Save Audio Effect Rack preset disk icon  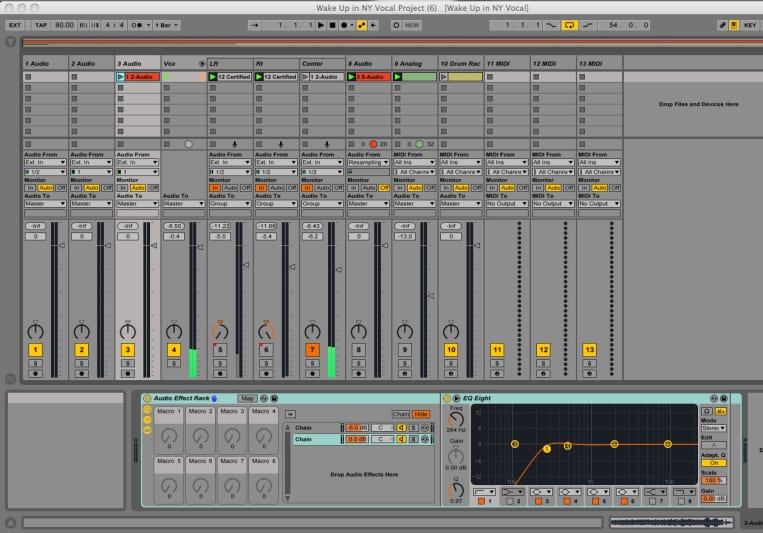(x=274, y=398)
